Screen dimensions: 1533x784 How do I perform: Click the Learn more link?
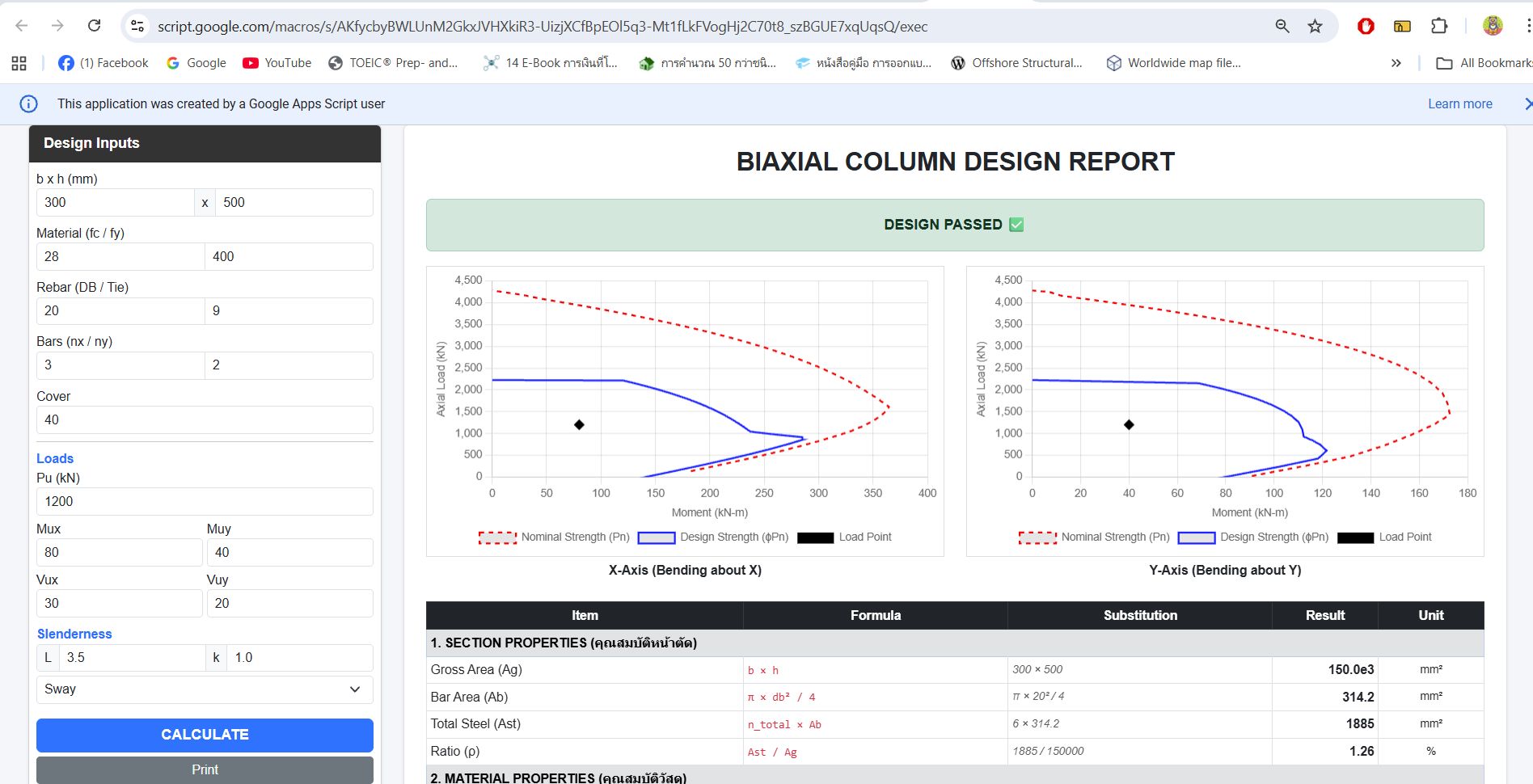pyautogui.click(x=1459, y=103)
